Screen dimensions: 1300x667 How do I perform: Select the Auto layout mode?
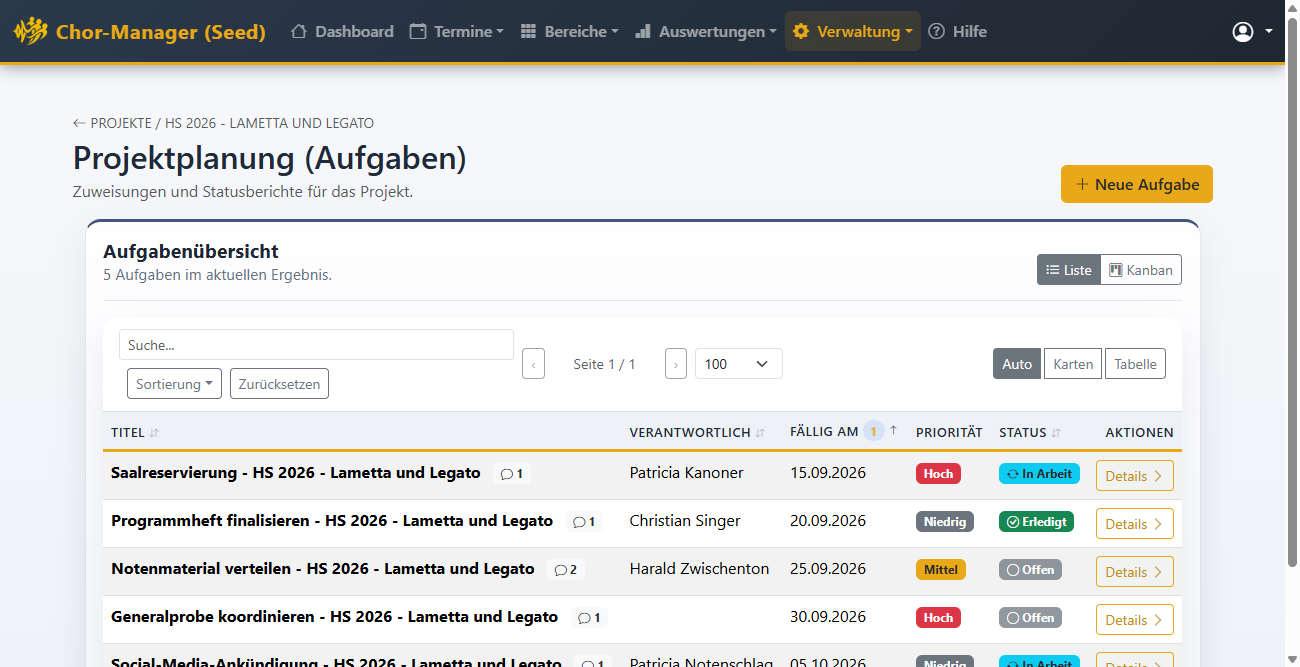click(1017, 364)
